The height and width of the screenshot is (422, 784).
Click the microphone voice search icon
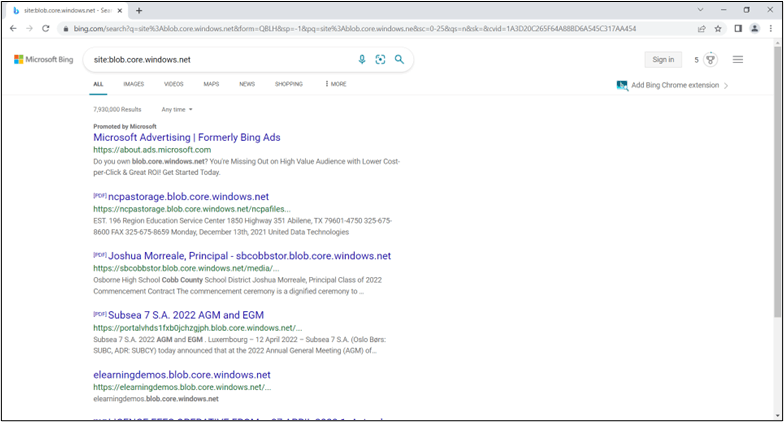coord(362,60)
